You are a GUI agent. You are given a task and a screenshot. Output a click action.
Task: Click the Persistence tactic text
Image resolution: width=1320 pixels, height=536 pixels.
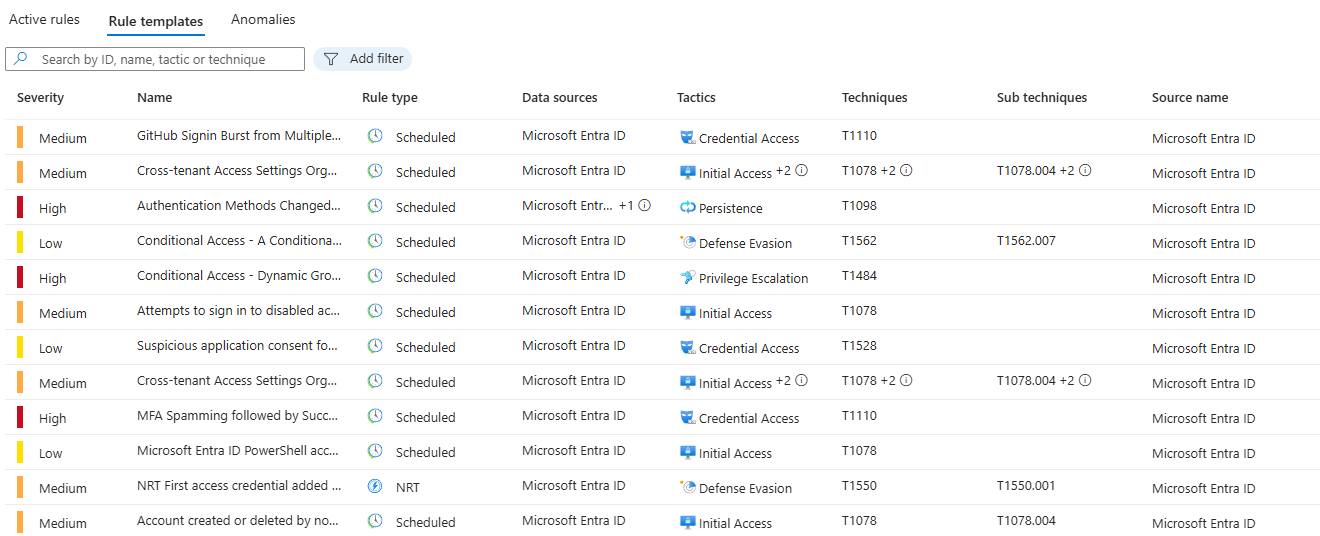click(x=731, y=208)
